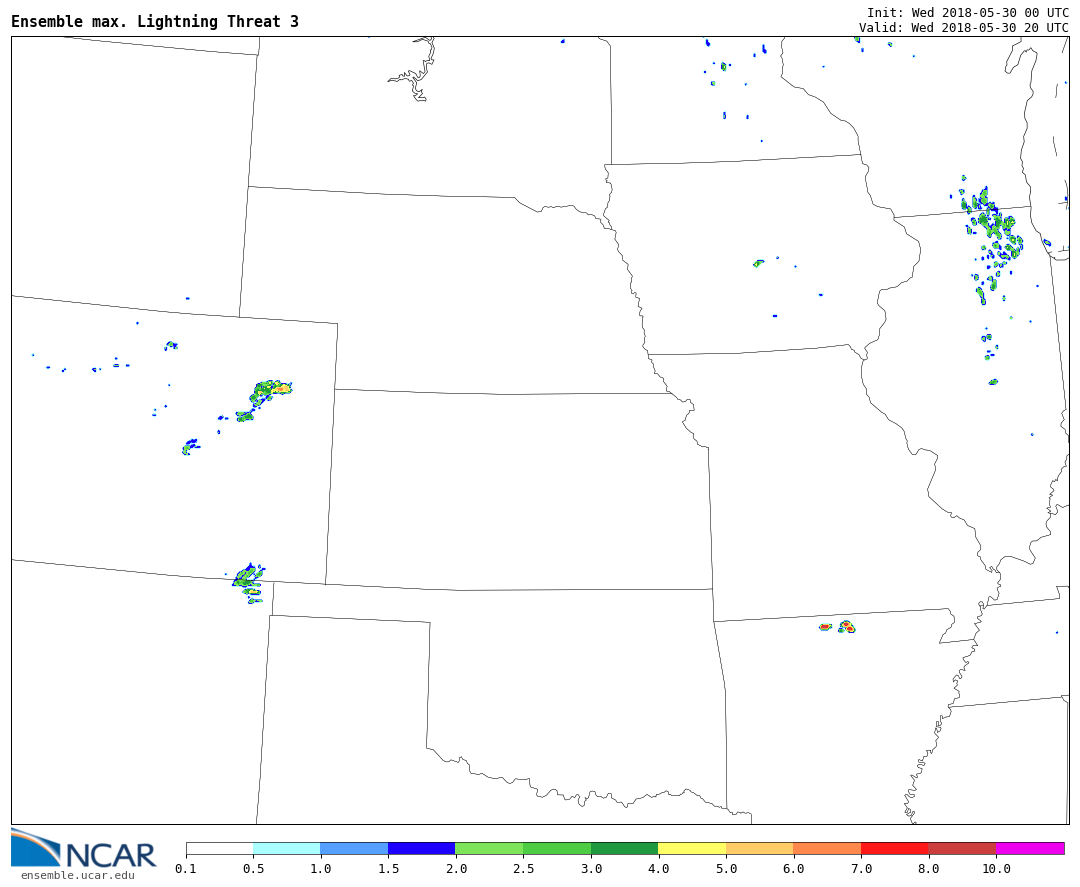Click the Ensemble max. Lightning Threat 3 title
This screenshot has height=887, width=1080.
coord(155,22)
